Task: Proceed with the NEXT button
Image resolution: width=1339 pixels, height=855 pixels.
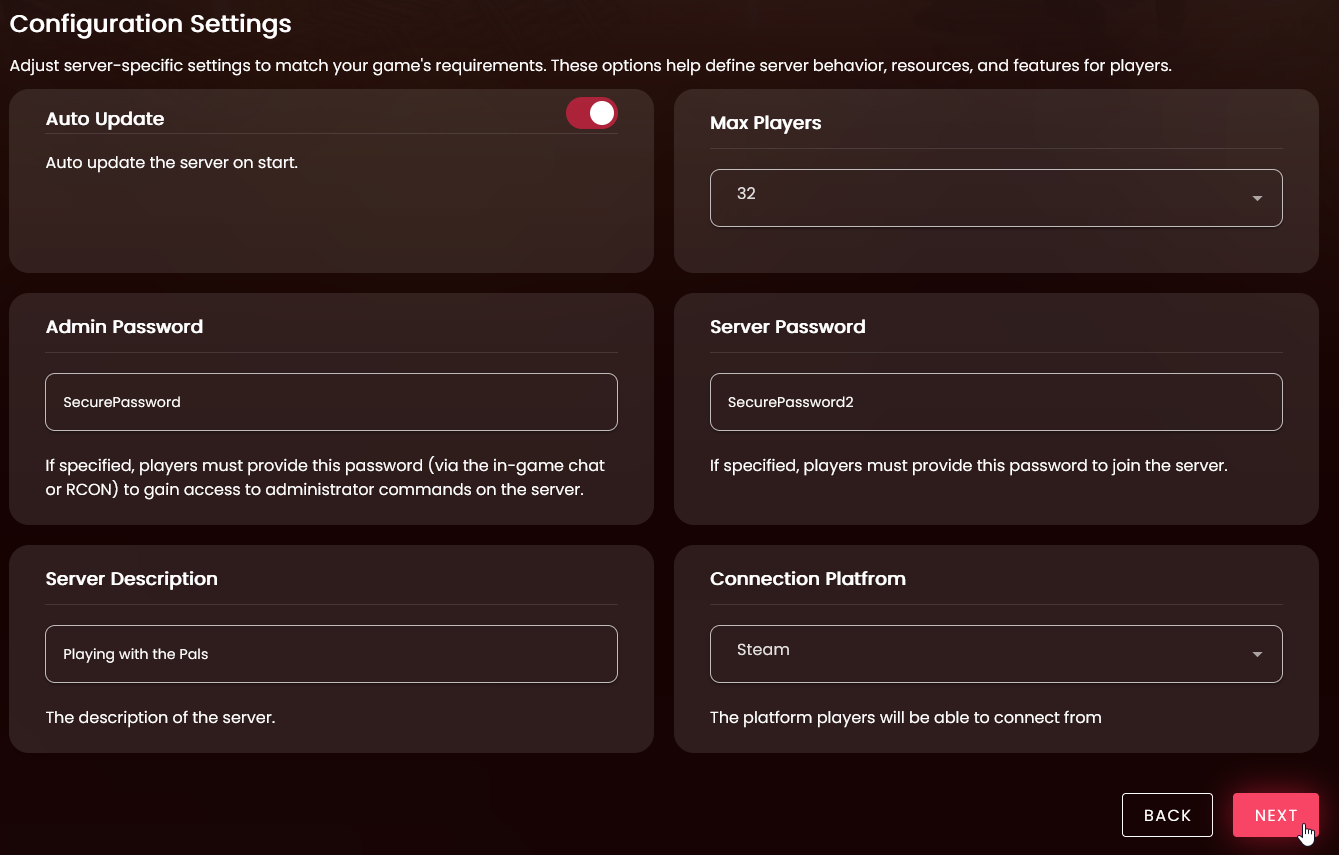Action: coord(1275,815)
